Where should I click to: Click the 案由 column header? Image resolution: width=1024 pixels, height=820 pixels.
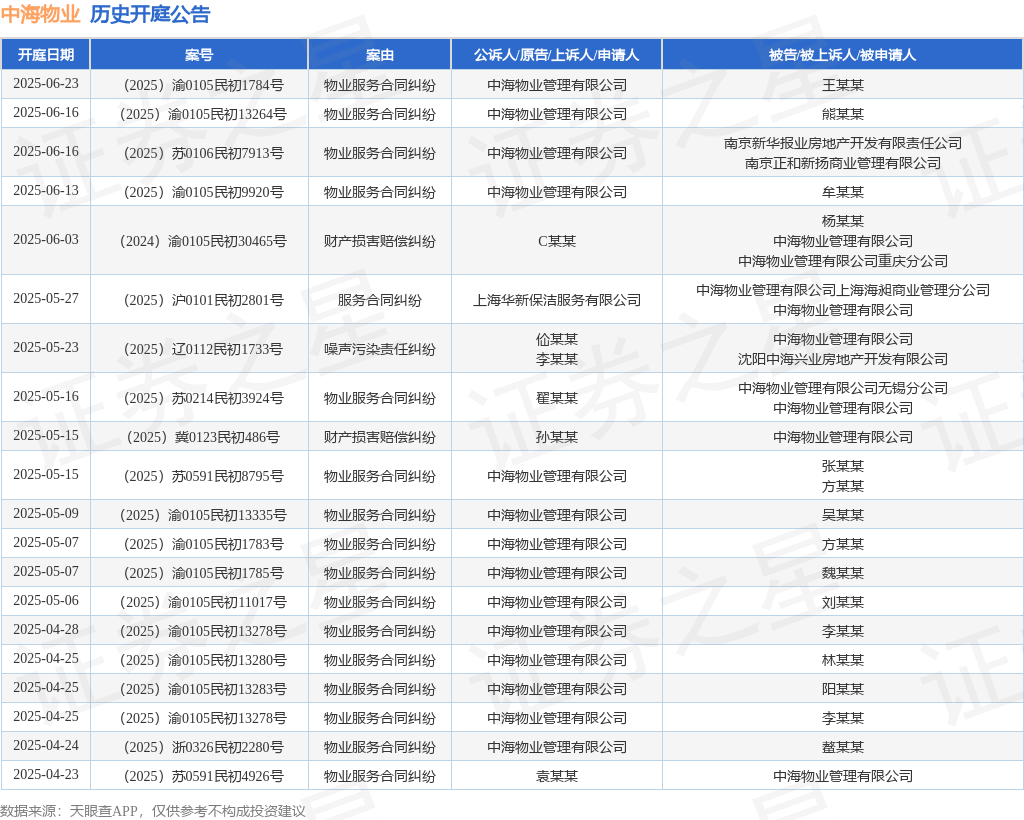pos(379,55)
